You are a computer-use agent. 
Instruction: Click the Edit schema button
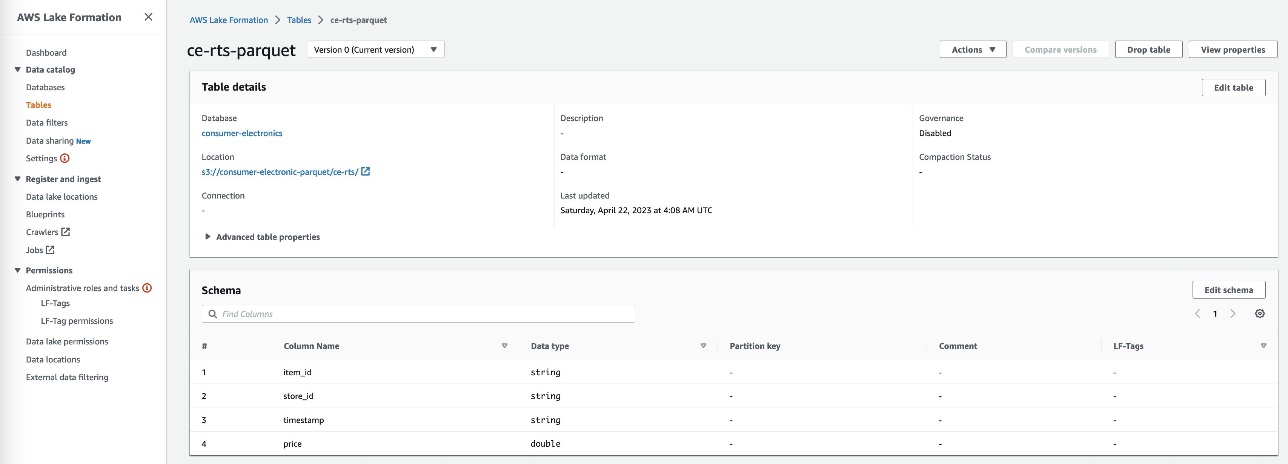(x=1228, y=290)
